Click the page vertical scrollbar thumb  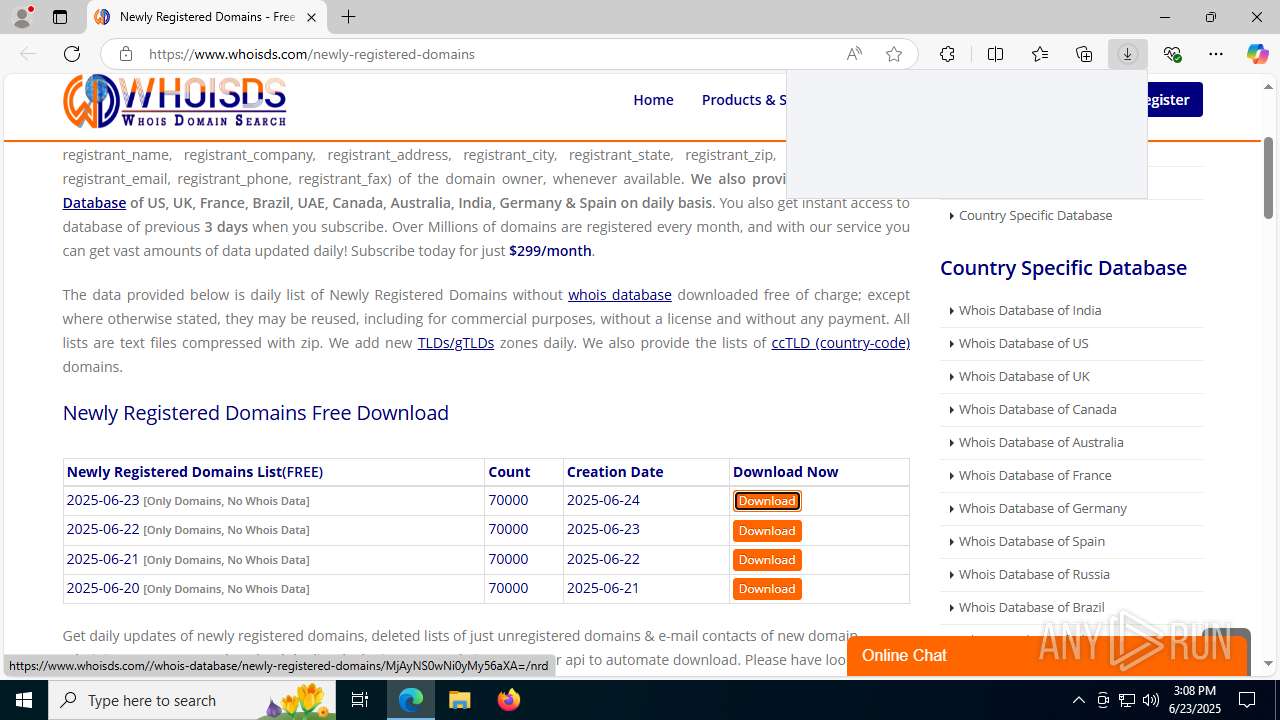[1268, 178]
